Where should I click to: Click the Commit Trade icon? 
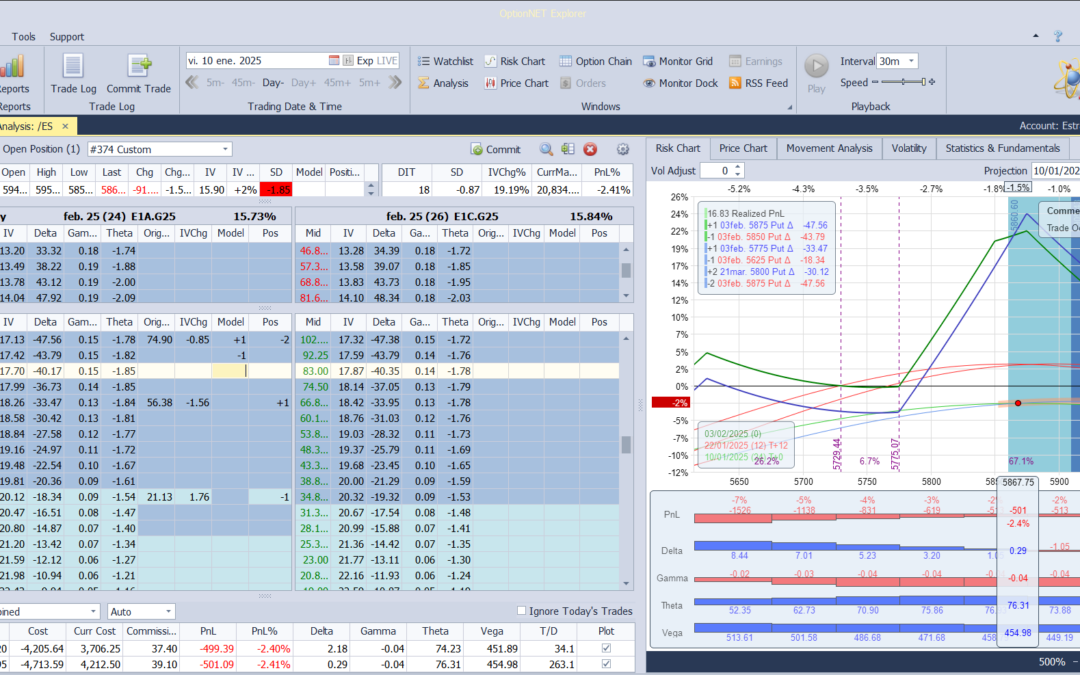[x=139, y=73]
